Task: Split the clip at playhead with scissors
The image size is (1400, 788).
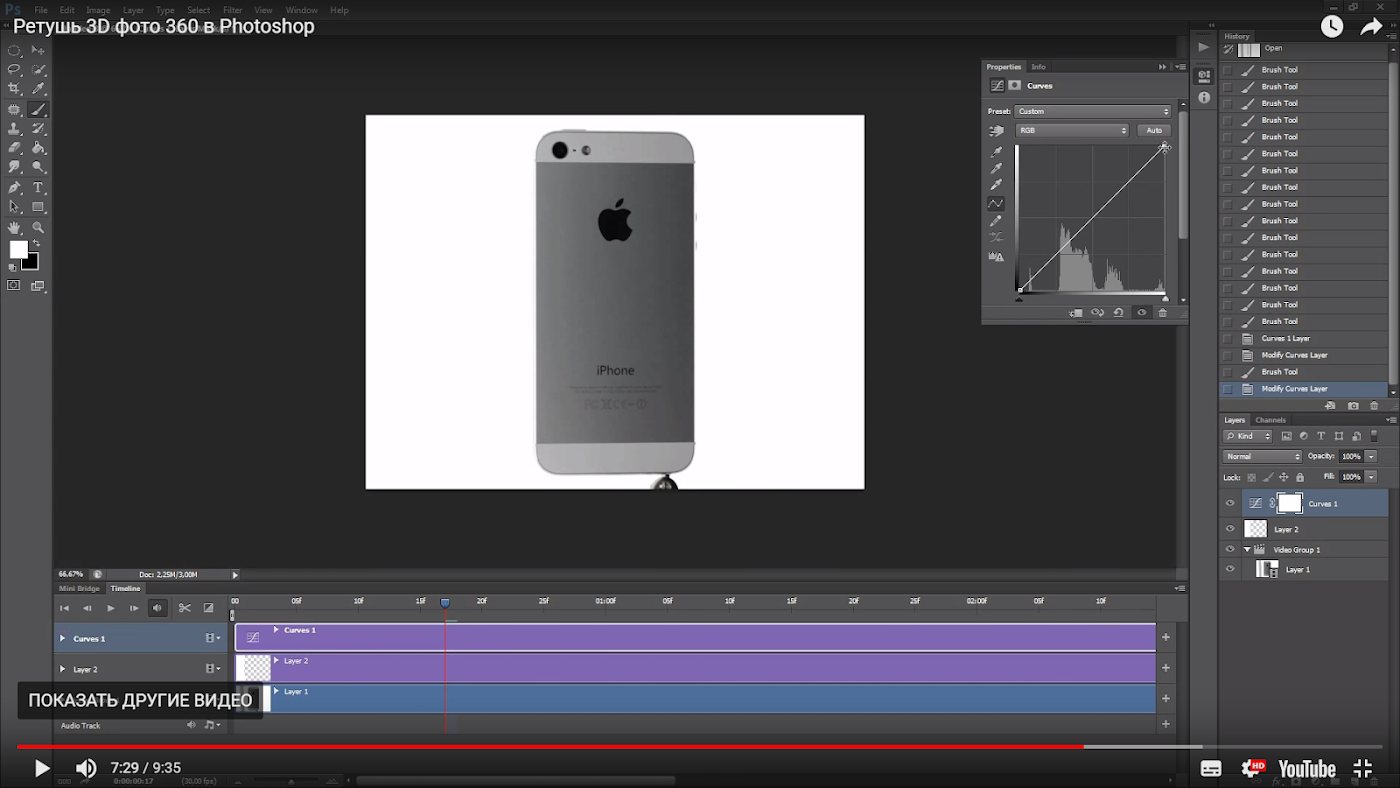Action: 185,608
